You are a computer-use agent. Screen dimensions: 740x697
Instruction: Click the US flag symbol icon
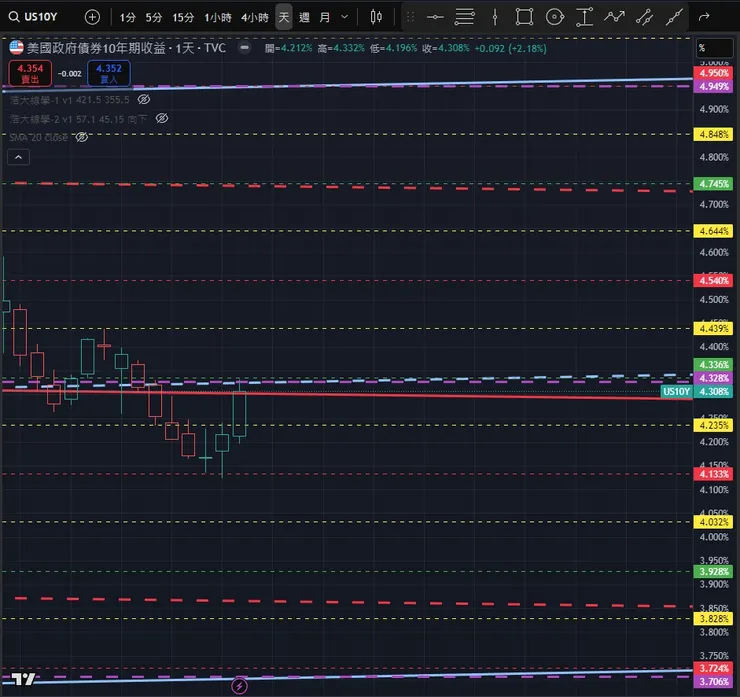pos(17,48)
